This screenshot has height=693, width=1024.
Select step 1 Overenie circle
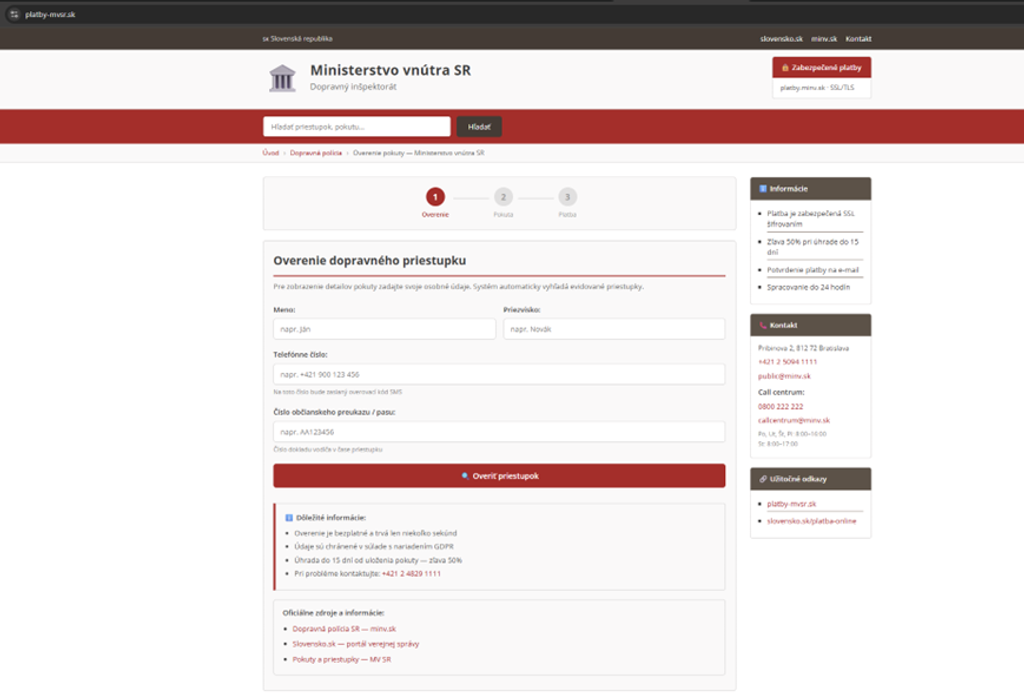435,197
